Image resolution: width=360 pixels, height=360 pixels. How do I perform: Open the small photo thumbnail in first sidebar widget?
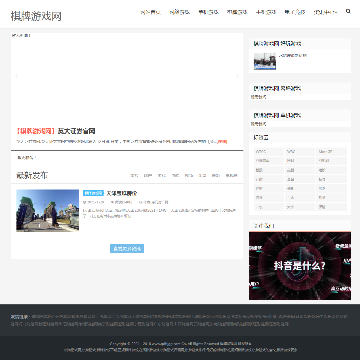point(265,61)
